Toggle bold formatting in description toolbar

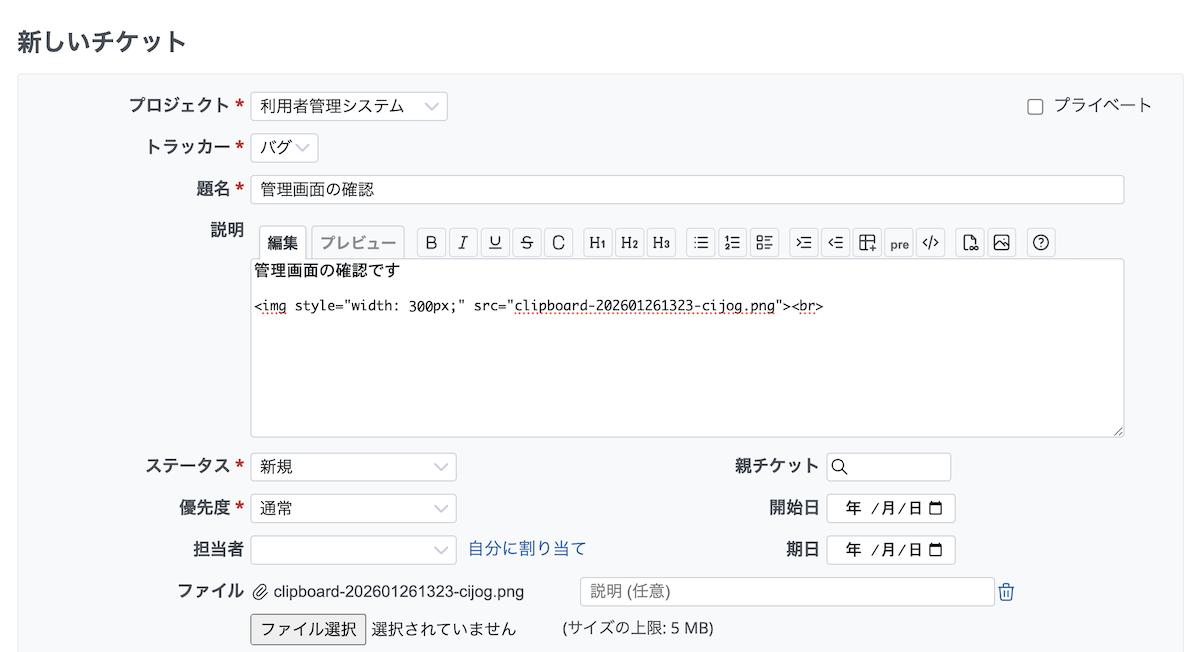[431, 242]
